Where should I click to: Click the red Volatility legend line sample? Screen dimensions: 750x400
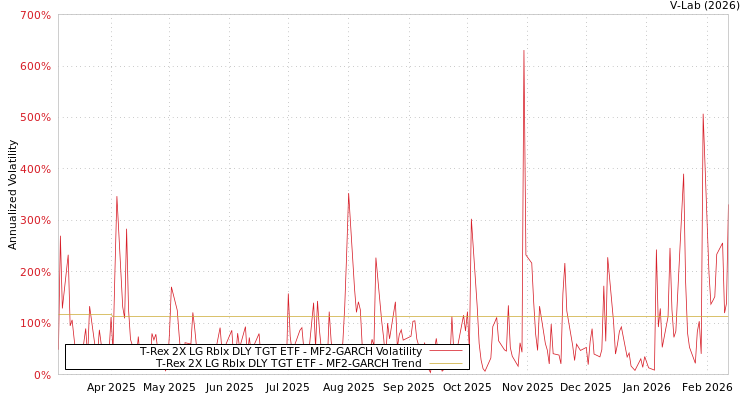[446, 351]
